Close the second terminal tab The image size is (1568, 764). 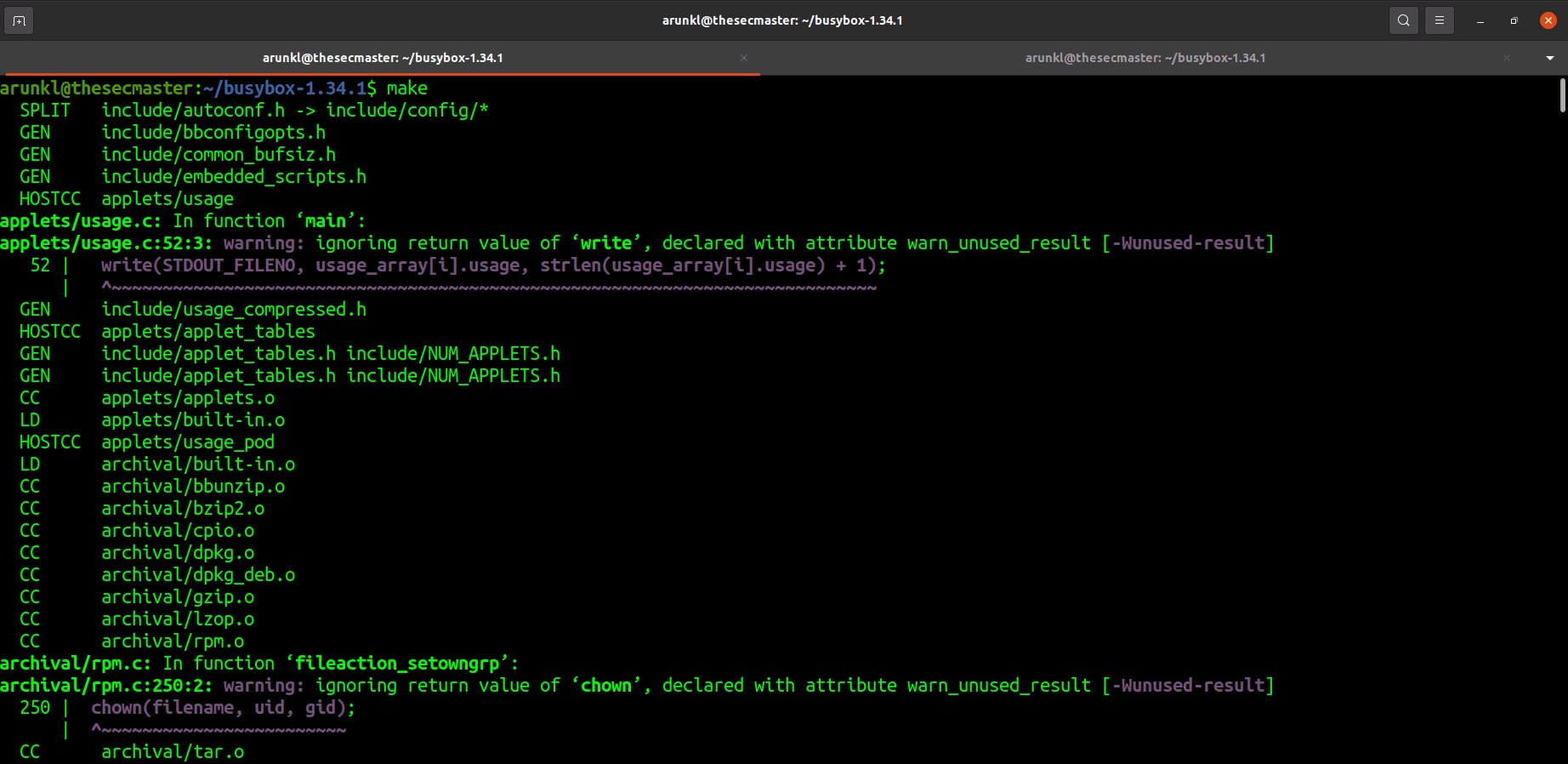coord(1507,58)
